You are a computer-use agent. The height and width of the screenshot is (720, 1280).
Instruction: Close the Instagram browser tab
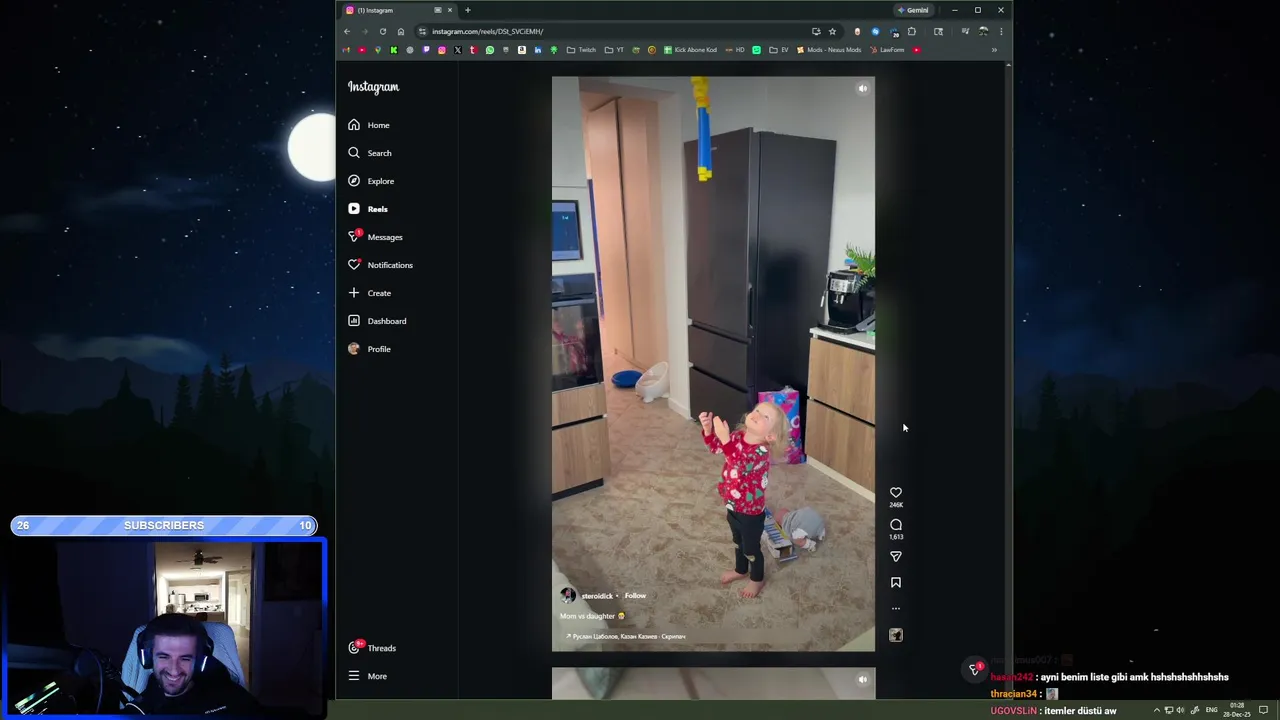[x=450, y=10]
